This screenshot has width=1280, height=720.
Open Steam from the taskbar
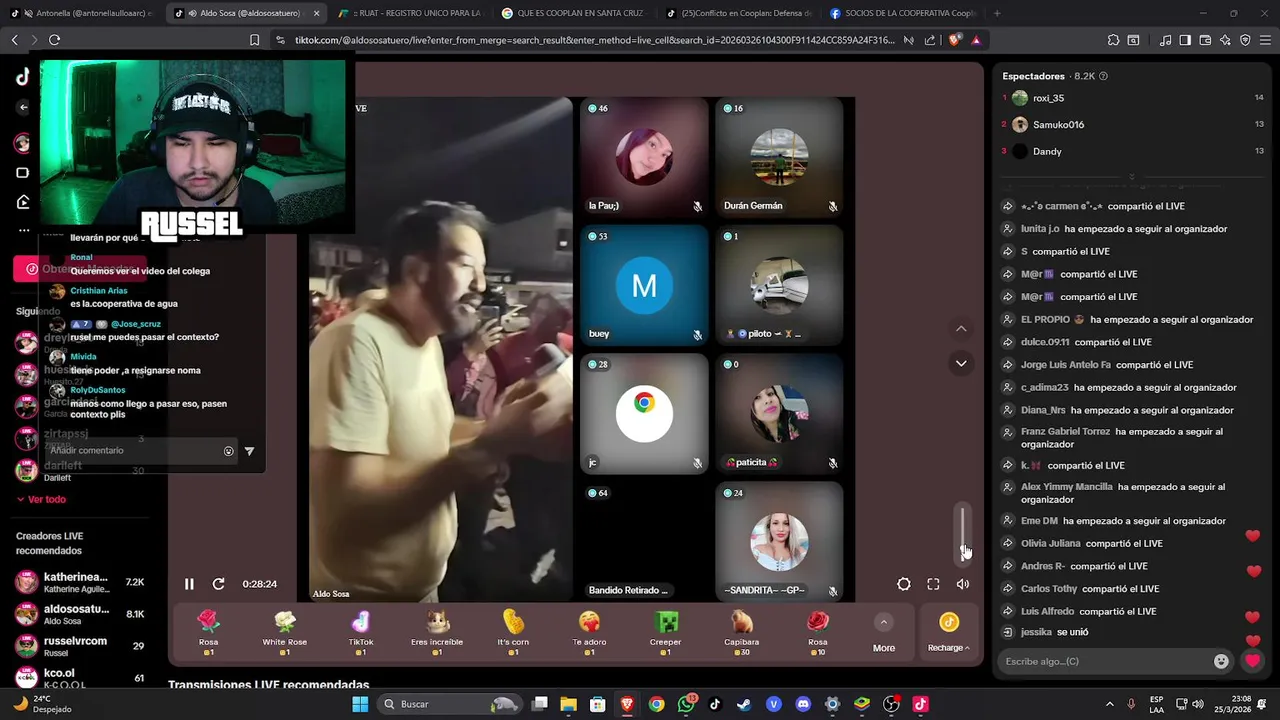point(744,704)
